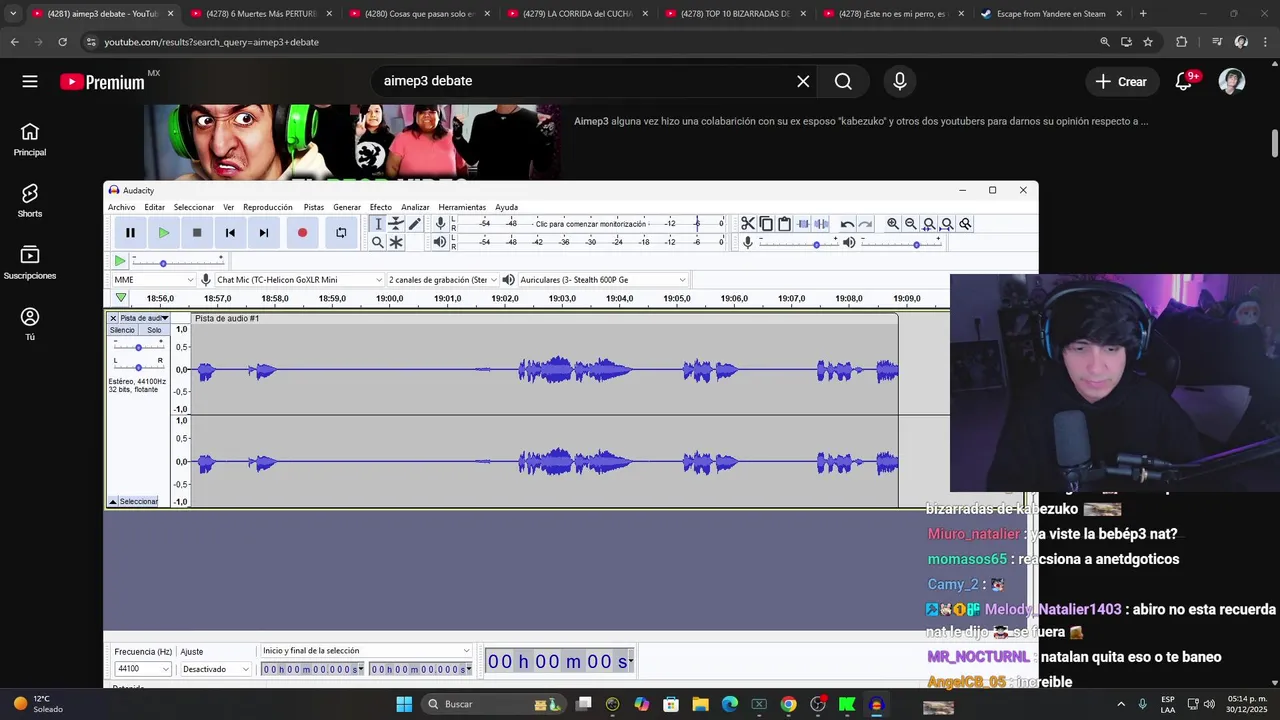Open the Frecuencia 44100 dropdown

[x=143, y=669]
